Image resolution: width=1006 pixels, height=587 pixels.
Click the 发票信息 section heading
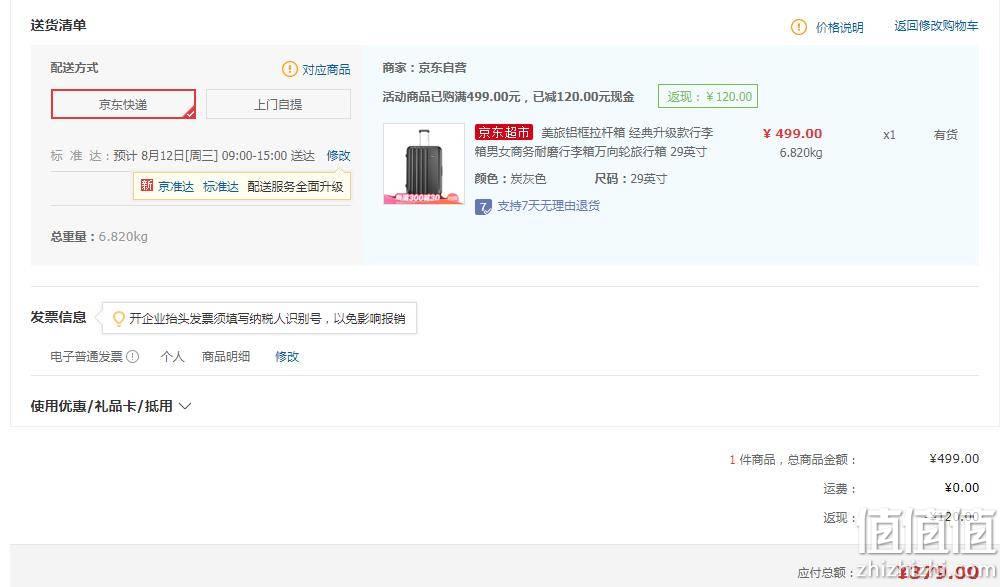tap(58, 318)
